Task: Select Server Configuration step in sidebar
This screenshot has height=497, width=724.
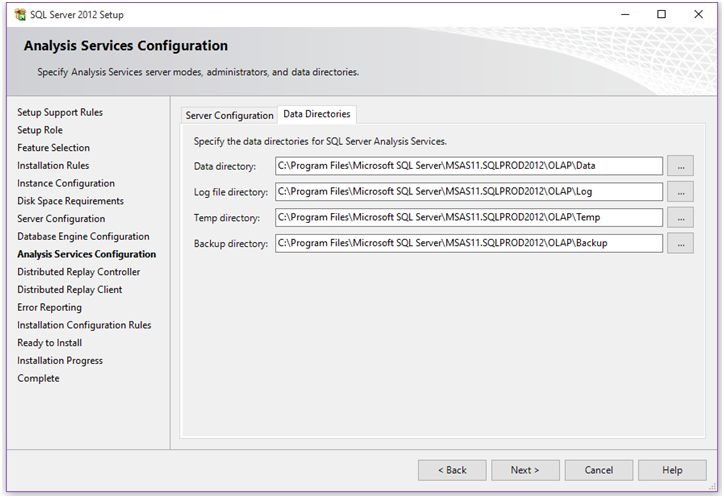Action: point(61,218)
